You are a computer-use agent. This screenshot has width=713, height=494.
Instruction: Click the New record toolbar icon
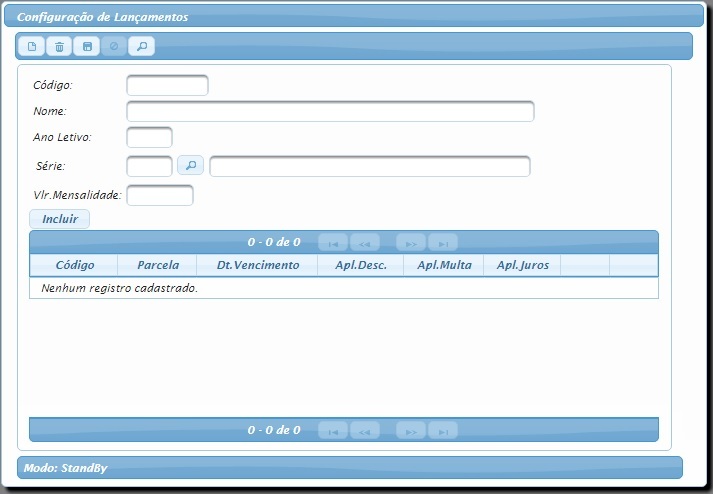[32, 46]
